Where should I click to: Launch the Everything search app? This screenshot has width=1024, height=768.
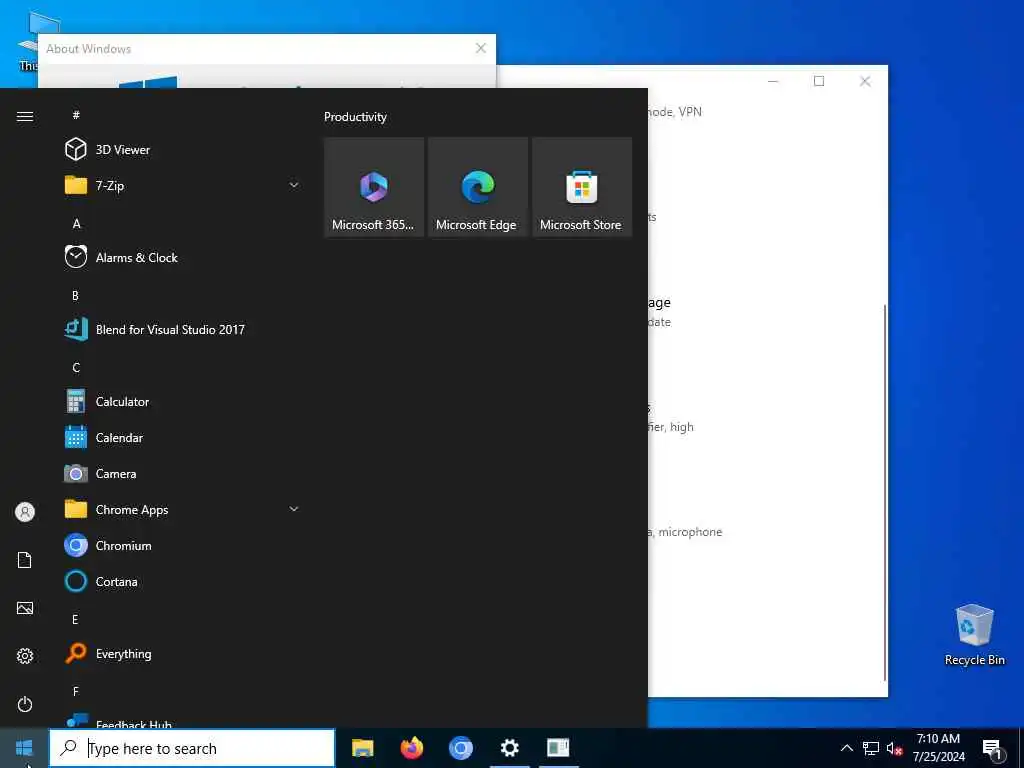tap(183, 653)
